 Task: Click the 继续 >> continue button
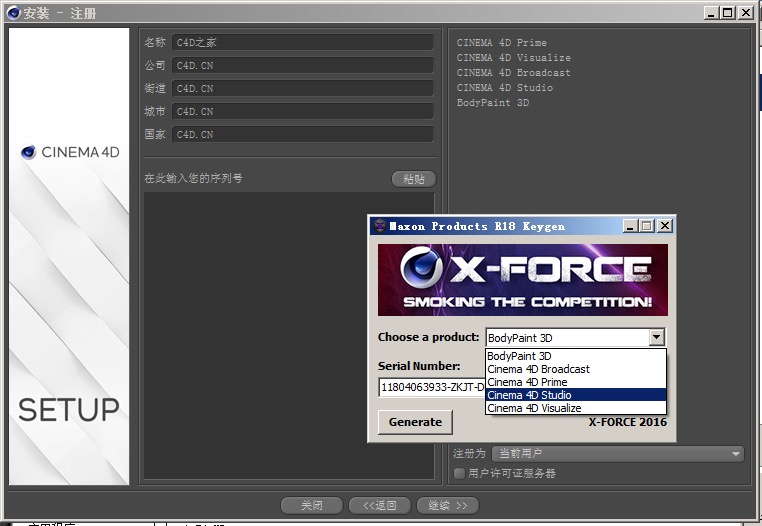(x=448, y=505)
